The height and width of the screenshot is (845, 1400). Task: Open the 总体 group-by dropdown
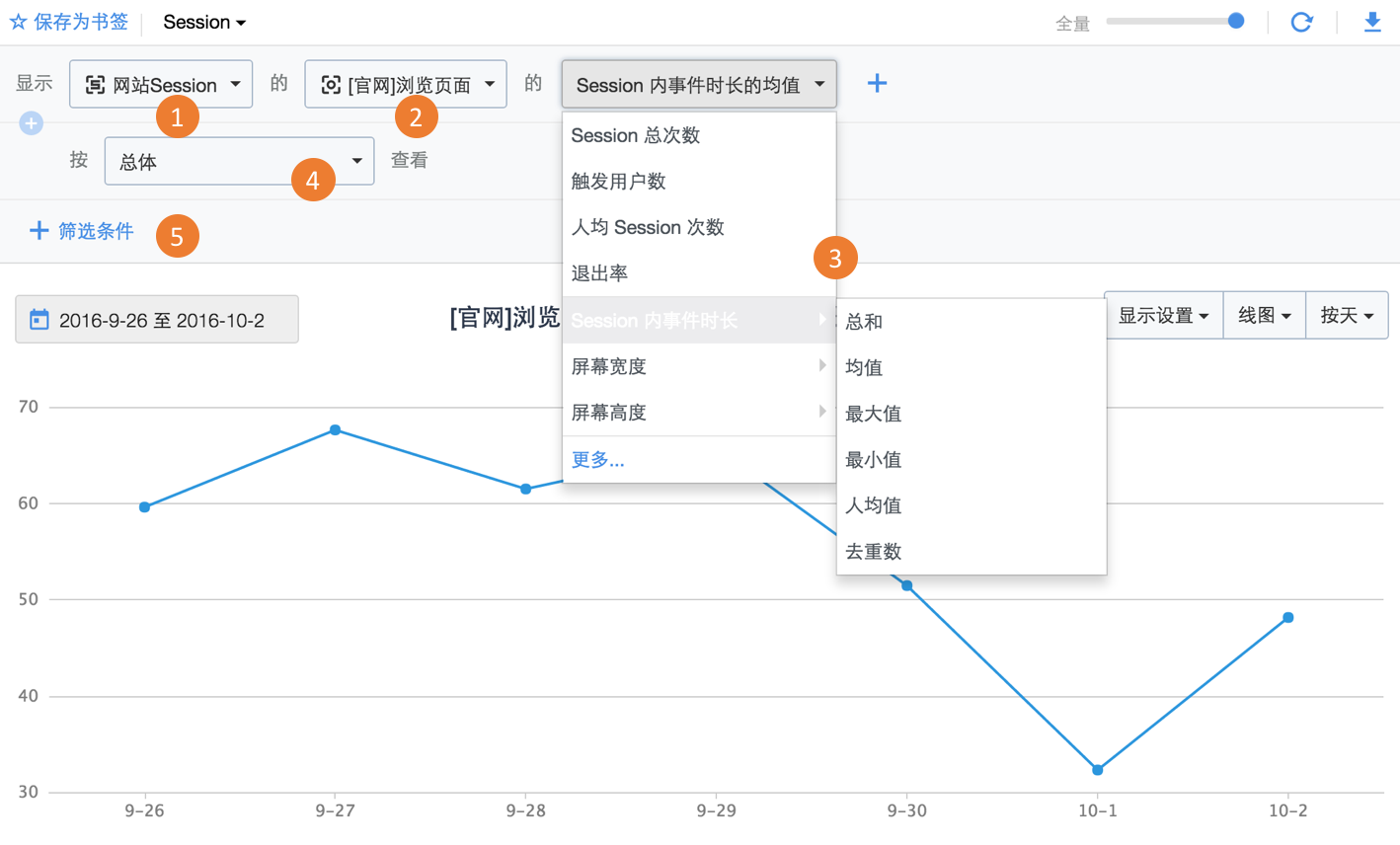239,161
